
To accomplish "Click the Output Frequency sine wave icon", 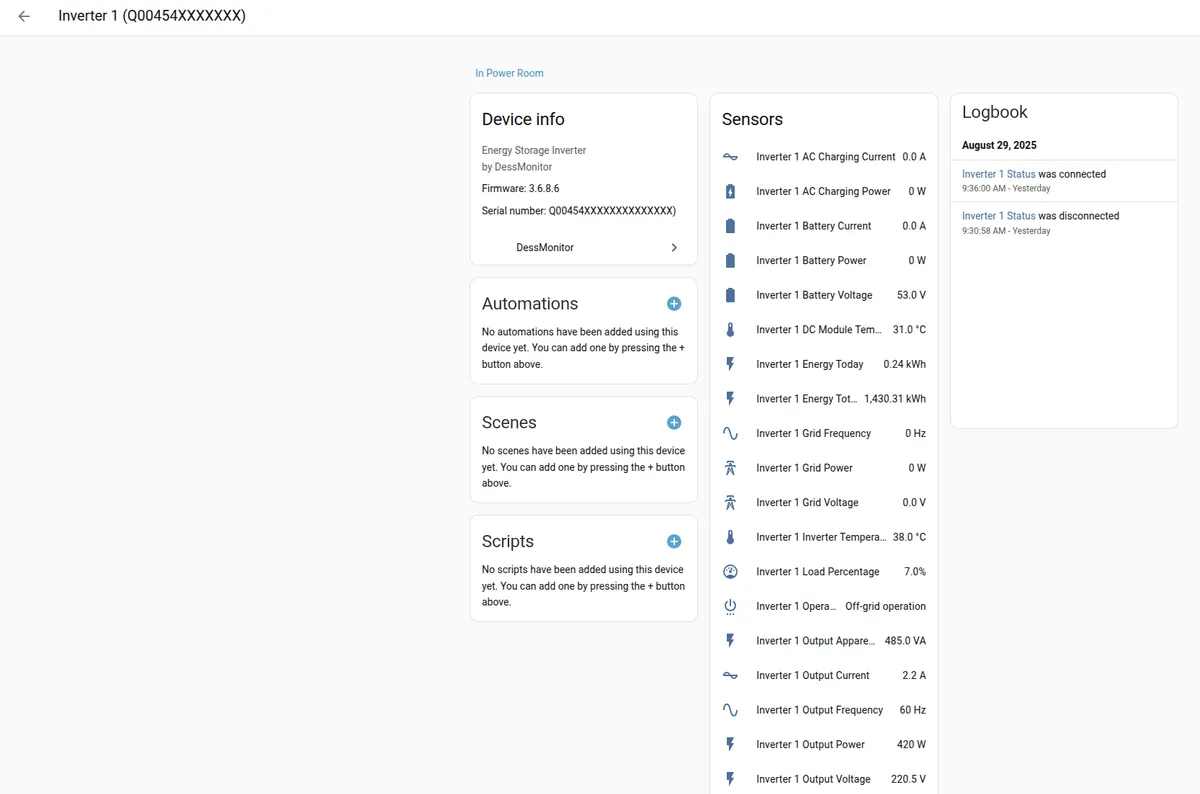I will point(730,710).
